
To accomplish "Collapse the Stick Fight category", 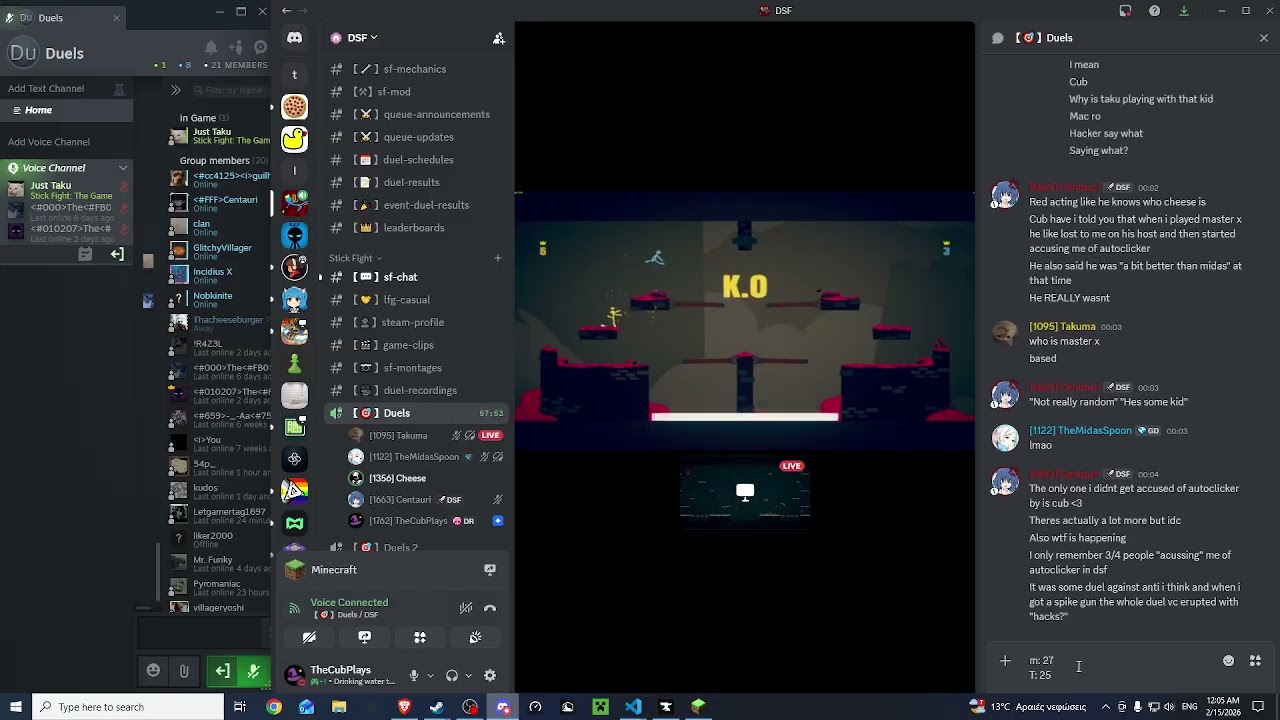I will coord(355,258).
